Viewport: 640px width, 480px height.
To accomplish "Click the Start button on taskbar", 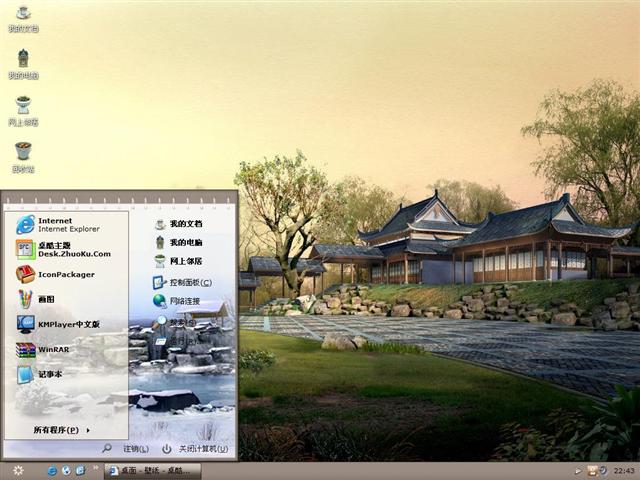I will coord(18,471).
